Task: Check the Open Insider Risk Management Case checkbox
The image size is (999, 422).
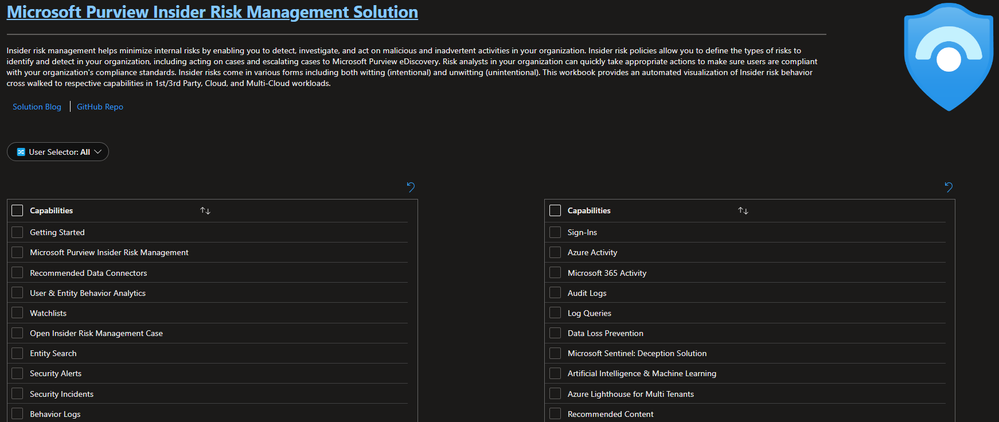Action: [x=17, y=333]
